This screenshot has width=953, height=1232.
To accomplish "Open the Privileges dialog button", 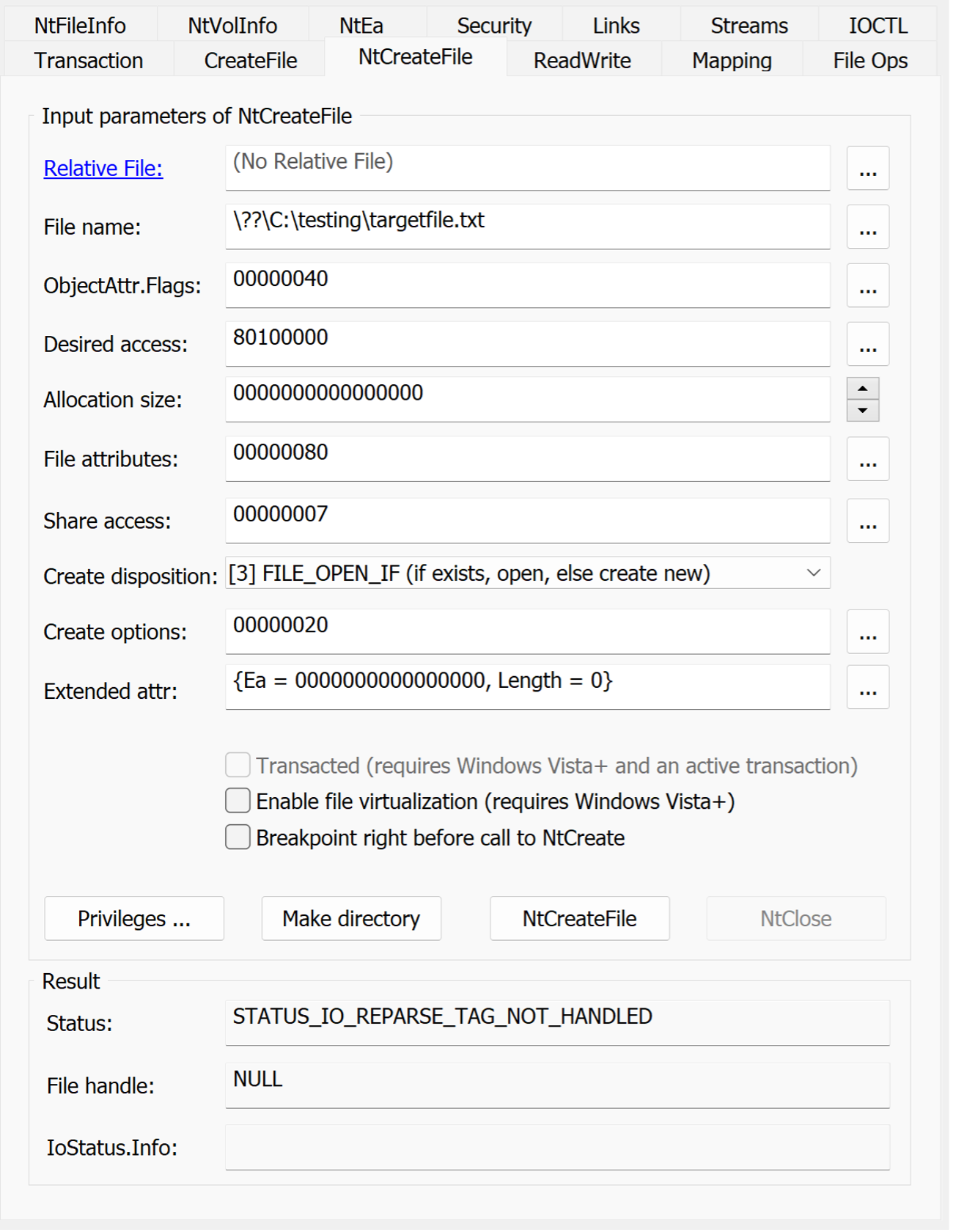I will click(134, 919).
